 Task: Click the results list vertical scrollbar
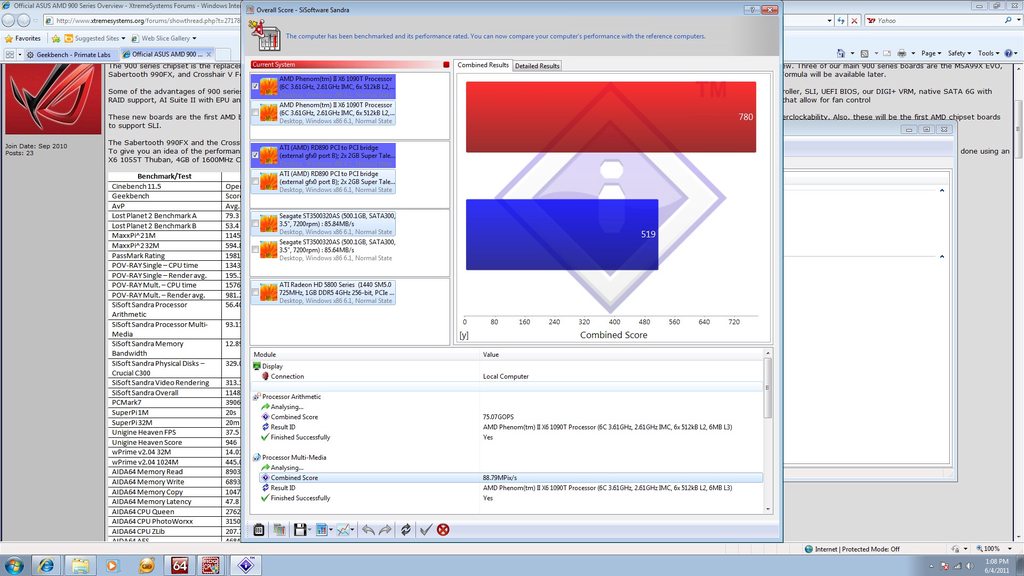tap(767, 388)
